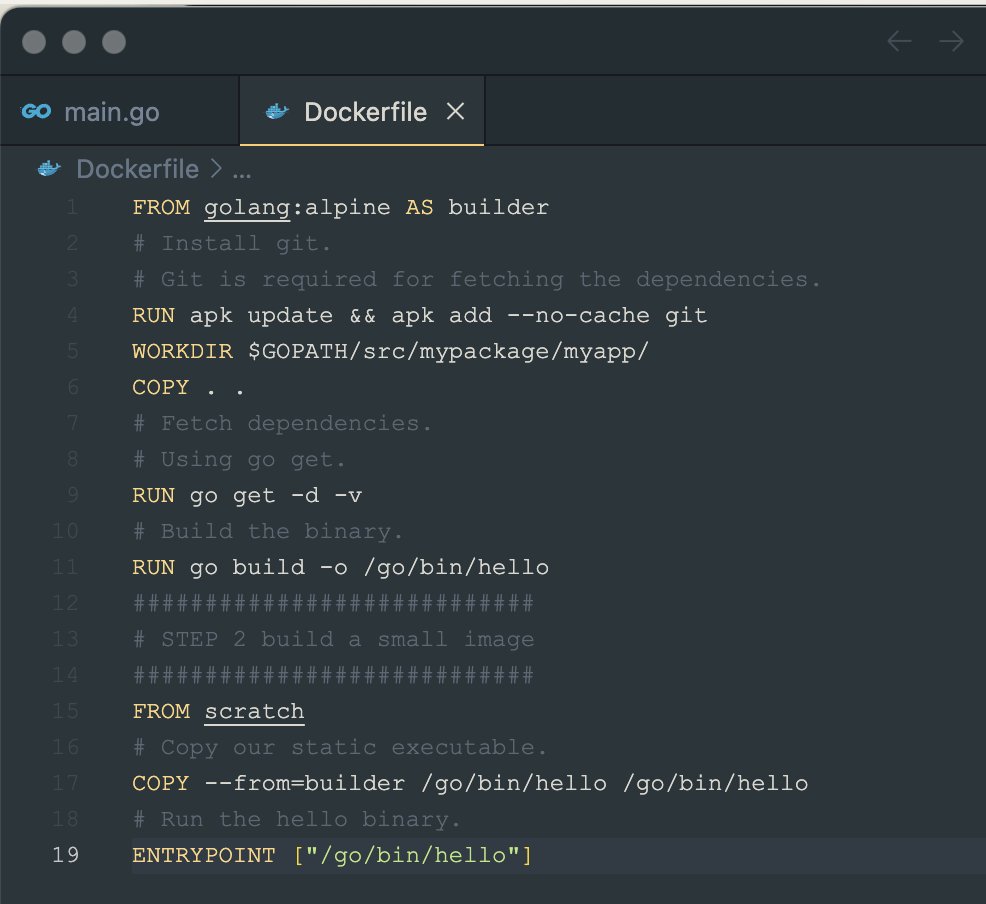The image size is (986, 904).
Task: Click line number 1 in gutter
Action: (72, 207)
